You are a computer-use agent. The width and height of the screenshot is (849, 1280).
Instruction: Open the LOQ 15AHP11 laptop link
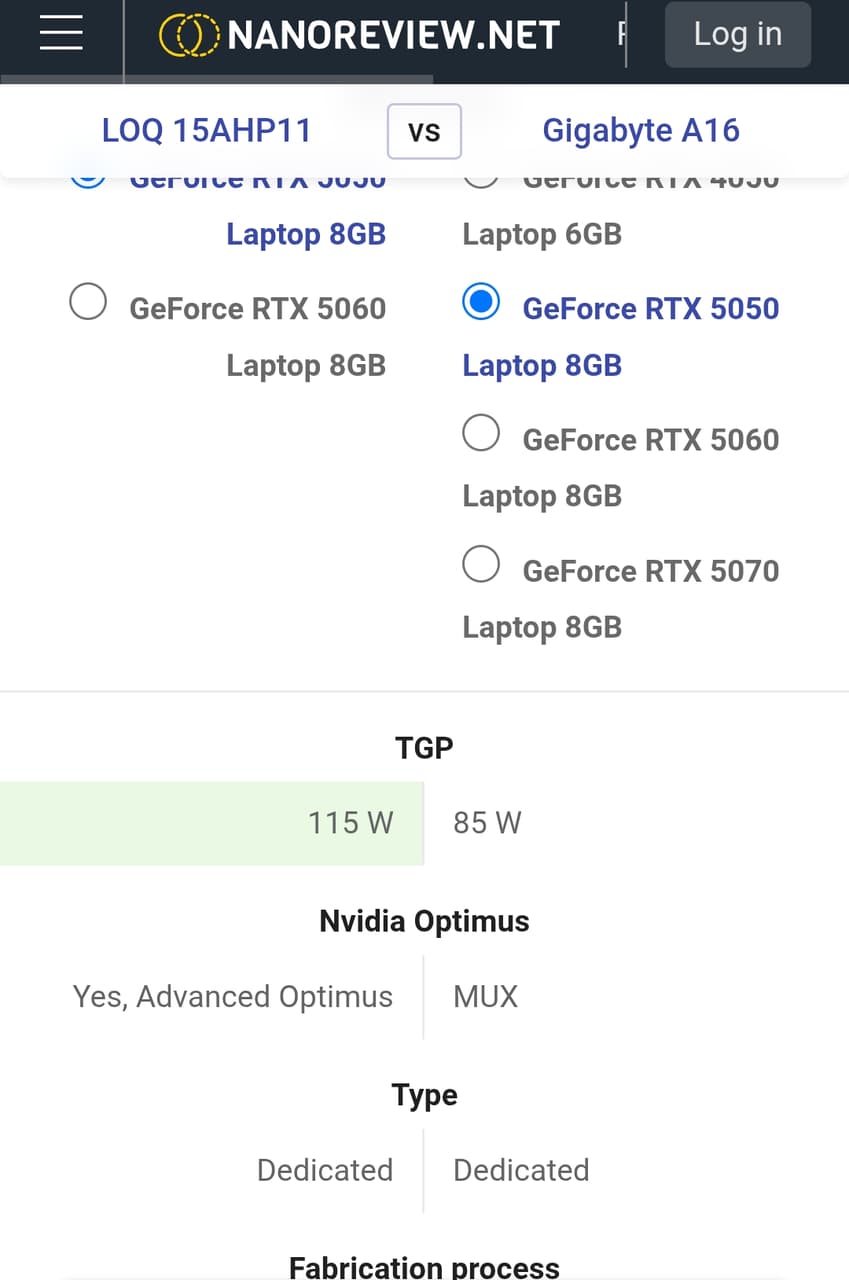point(206,130)
